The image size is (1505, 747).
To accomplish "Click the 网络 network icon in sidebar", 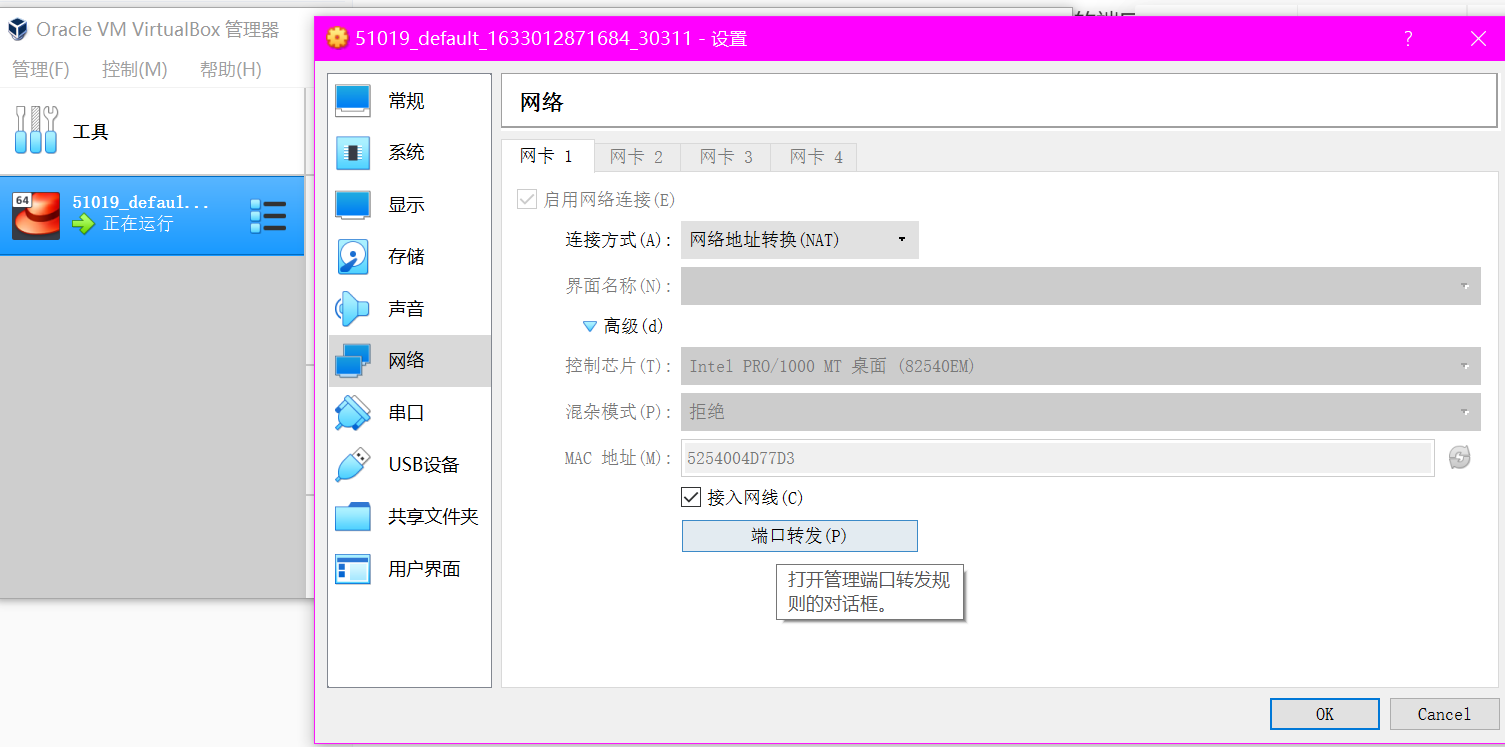I will [353, 361].
